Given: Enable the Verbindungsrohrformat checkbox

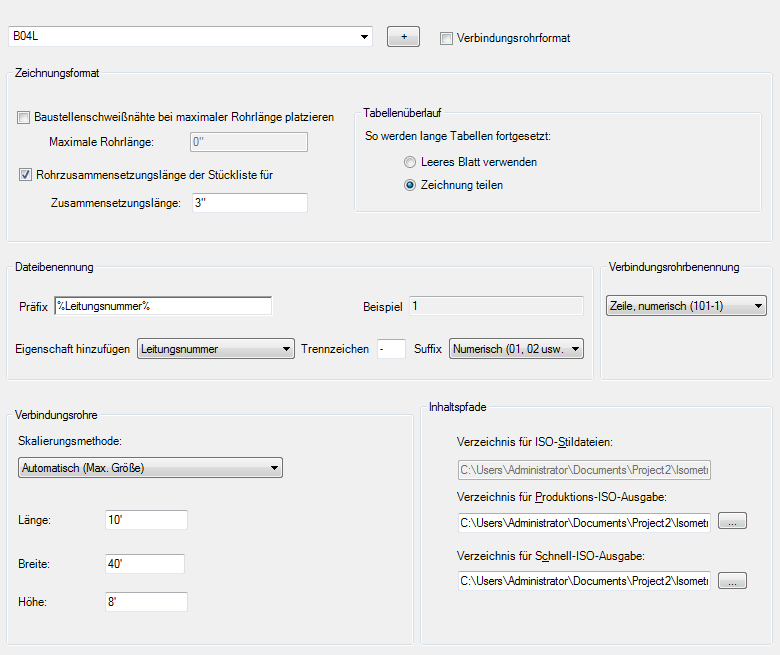Looking at the screenshot, I should [446, 38].
